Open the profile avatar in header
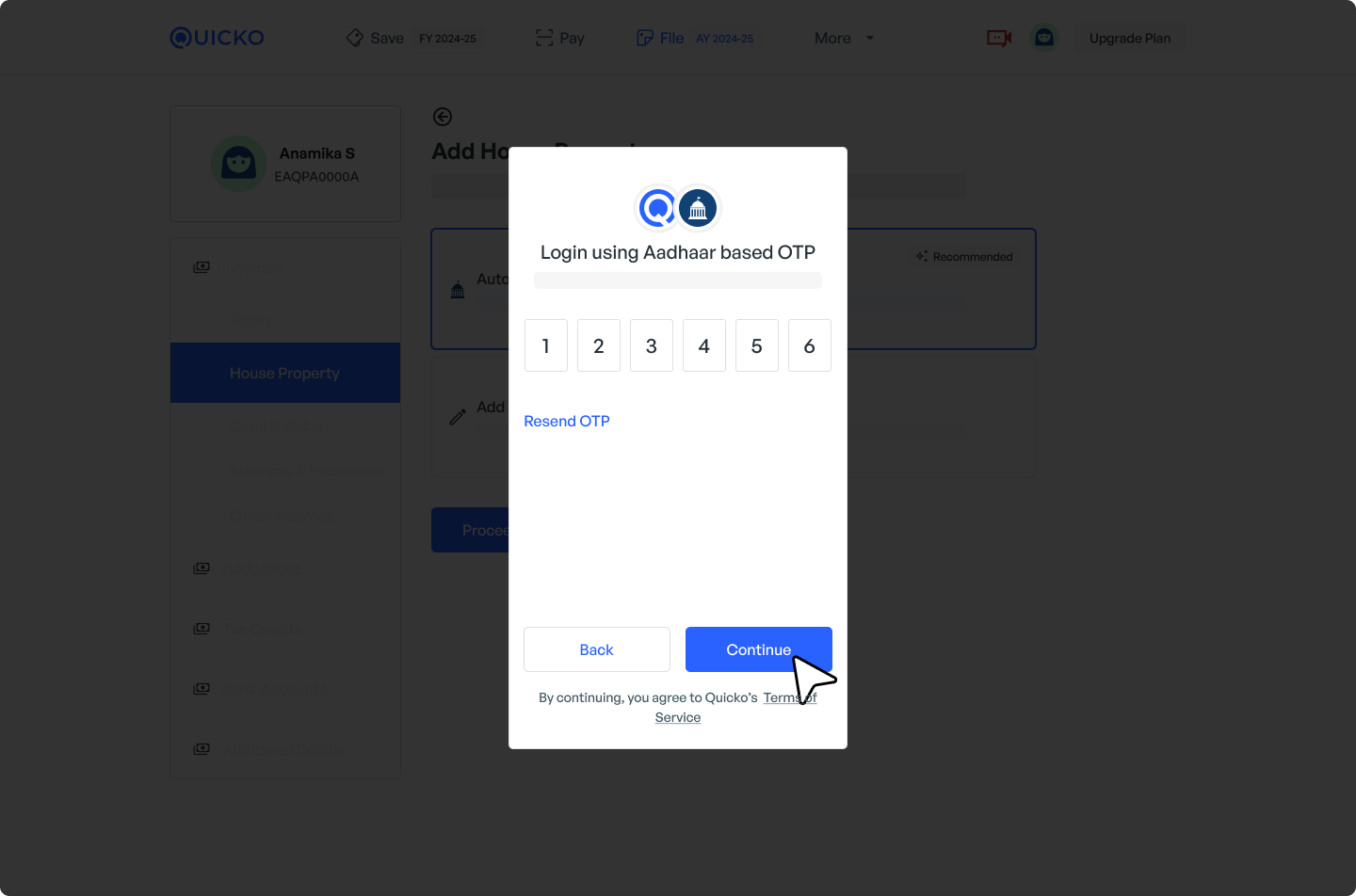This screenshot has height=896, width=1356. pyautogui.click(x=1044, y=38)
